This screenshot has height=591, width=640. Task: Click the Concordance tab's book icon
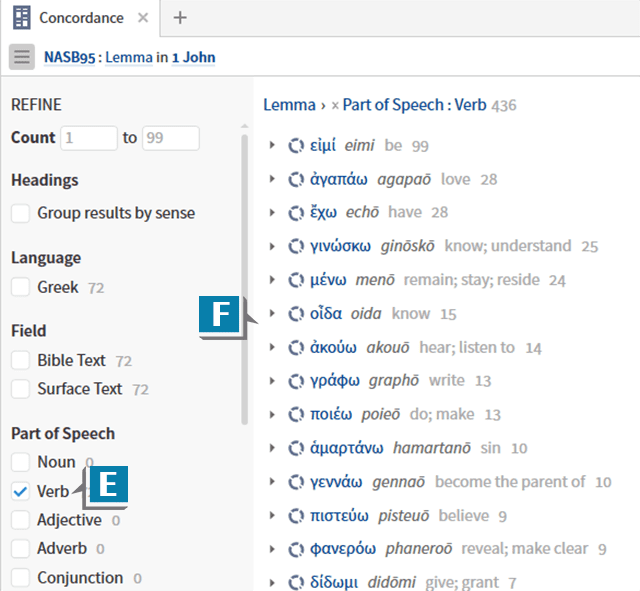22,18
